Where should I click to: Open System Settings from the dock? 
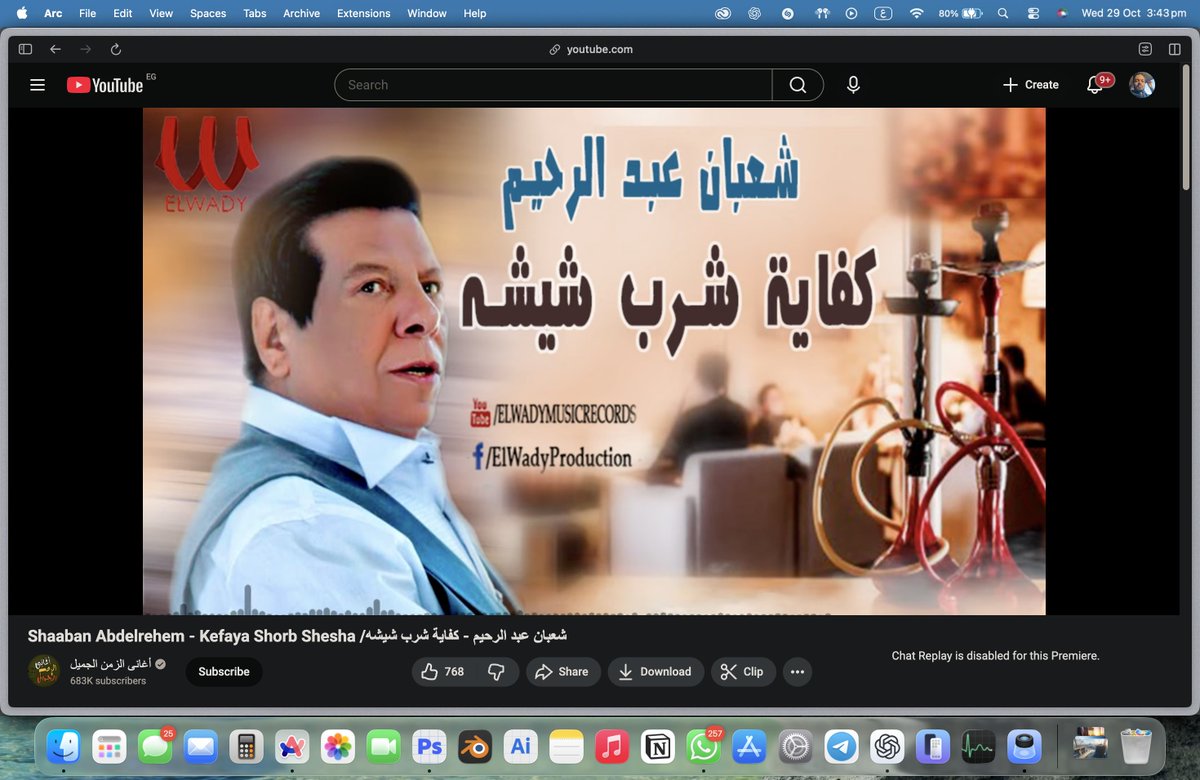click(x=795, y=746)
